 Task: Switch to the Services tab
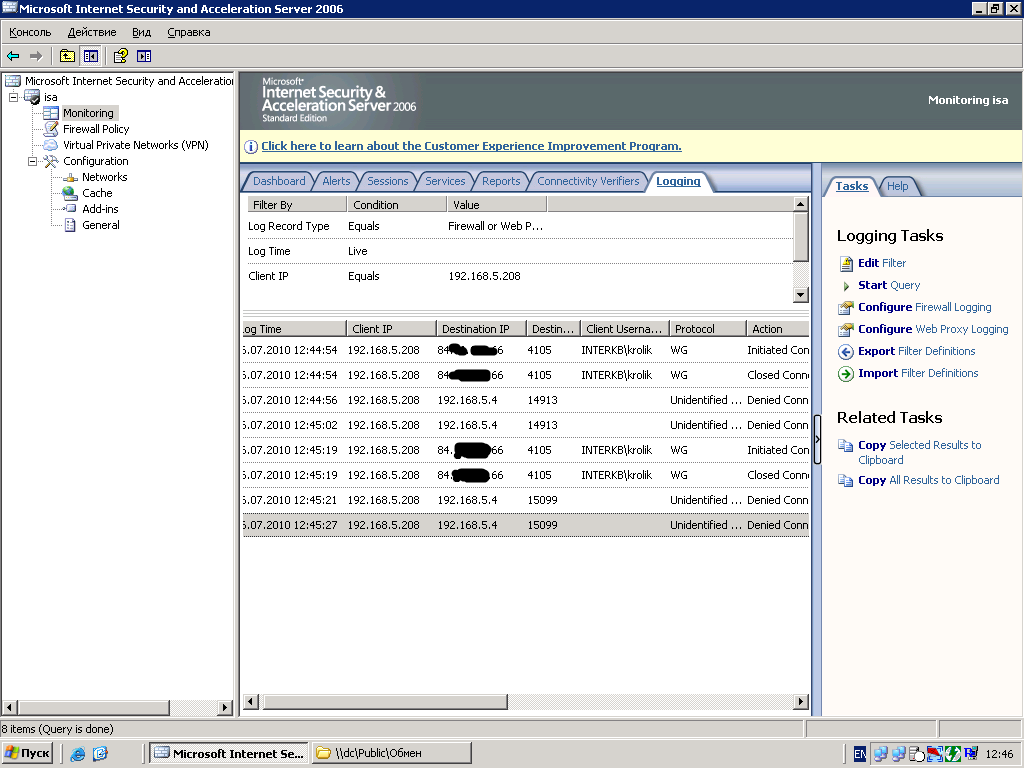[x=445, y=182]
